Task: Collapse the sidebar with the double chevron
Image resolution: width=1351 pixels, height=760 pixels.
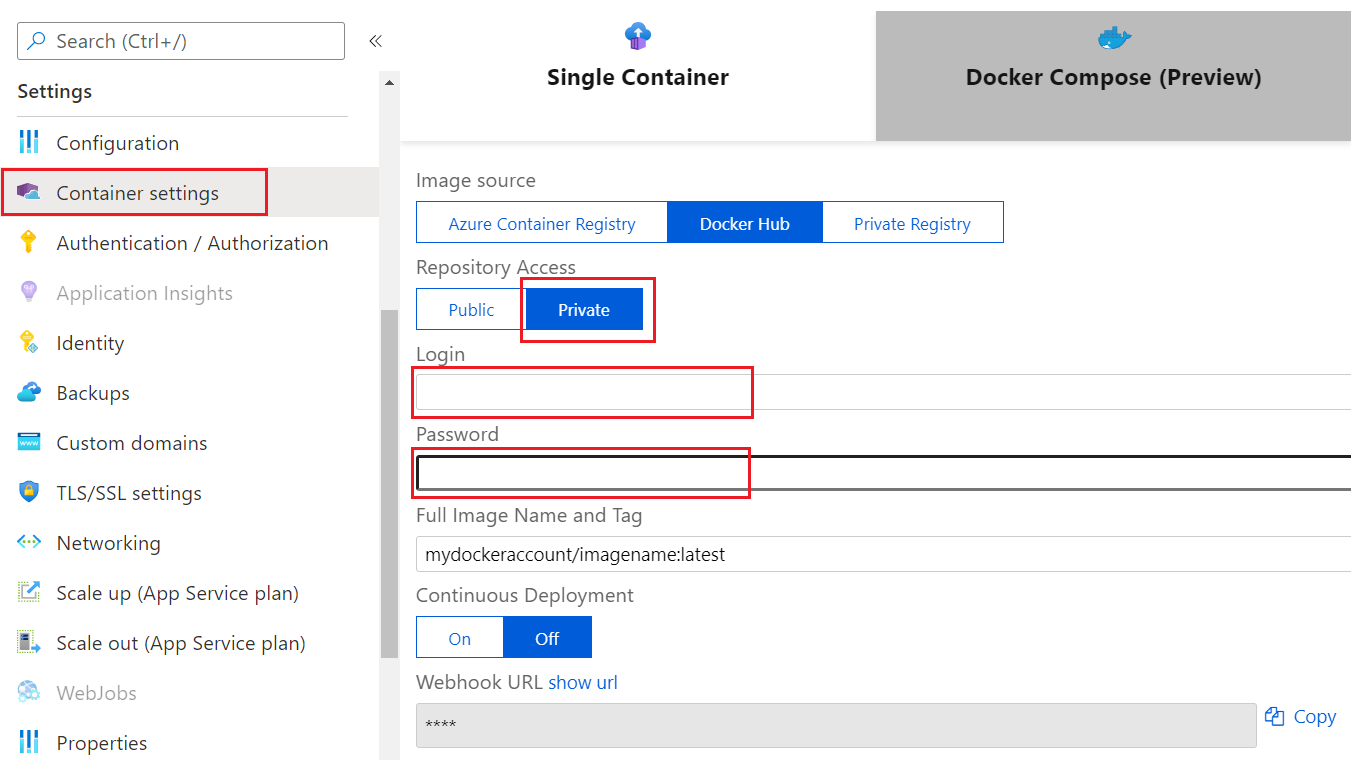Action: click(375, 41)
